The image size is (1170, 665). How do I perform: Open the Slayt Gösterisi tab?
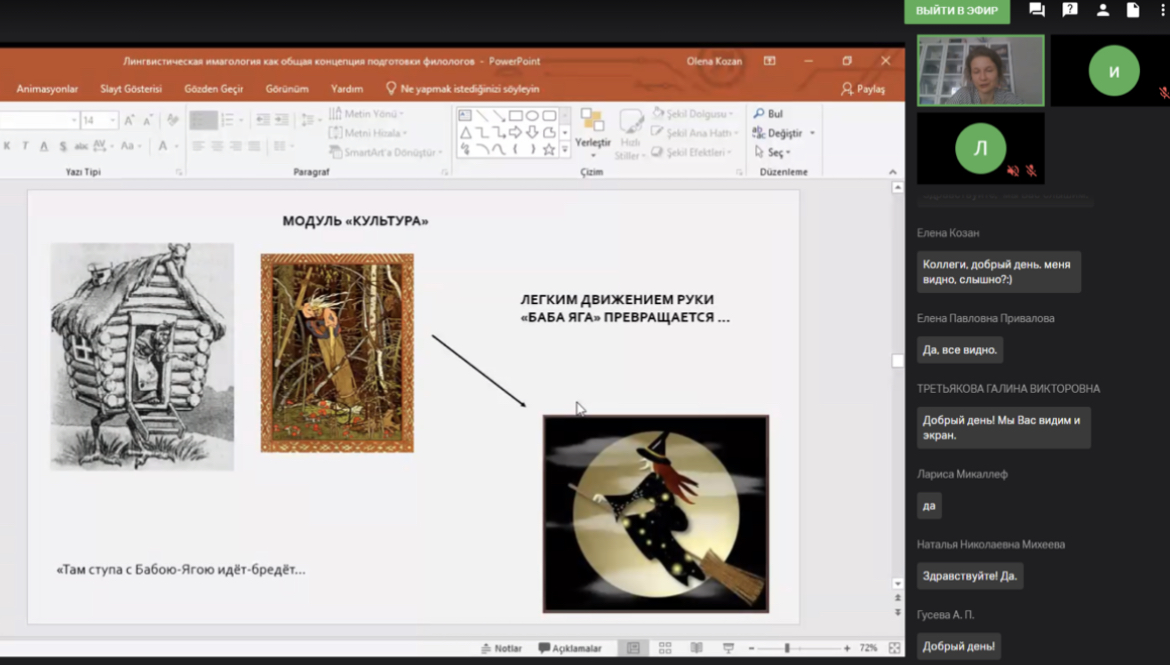tap(131, 89)
